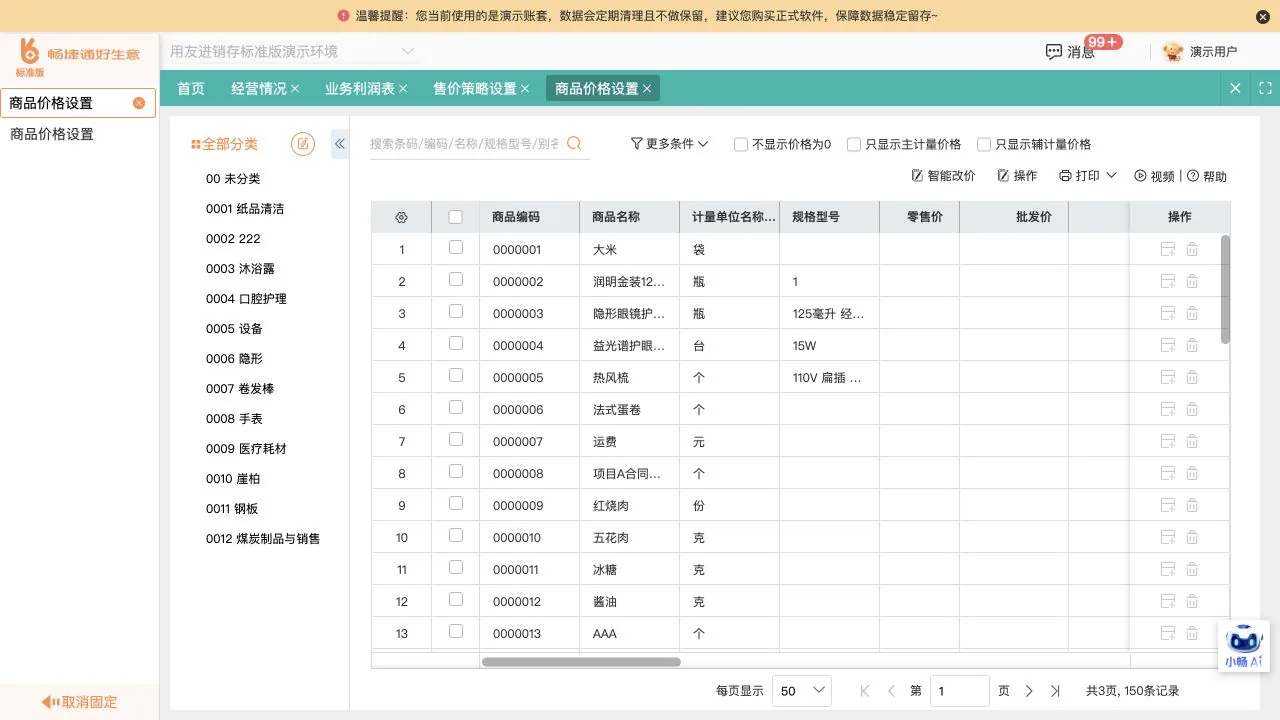Go to the last page arrow

(x=1055, y=691)
